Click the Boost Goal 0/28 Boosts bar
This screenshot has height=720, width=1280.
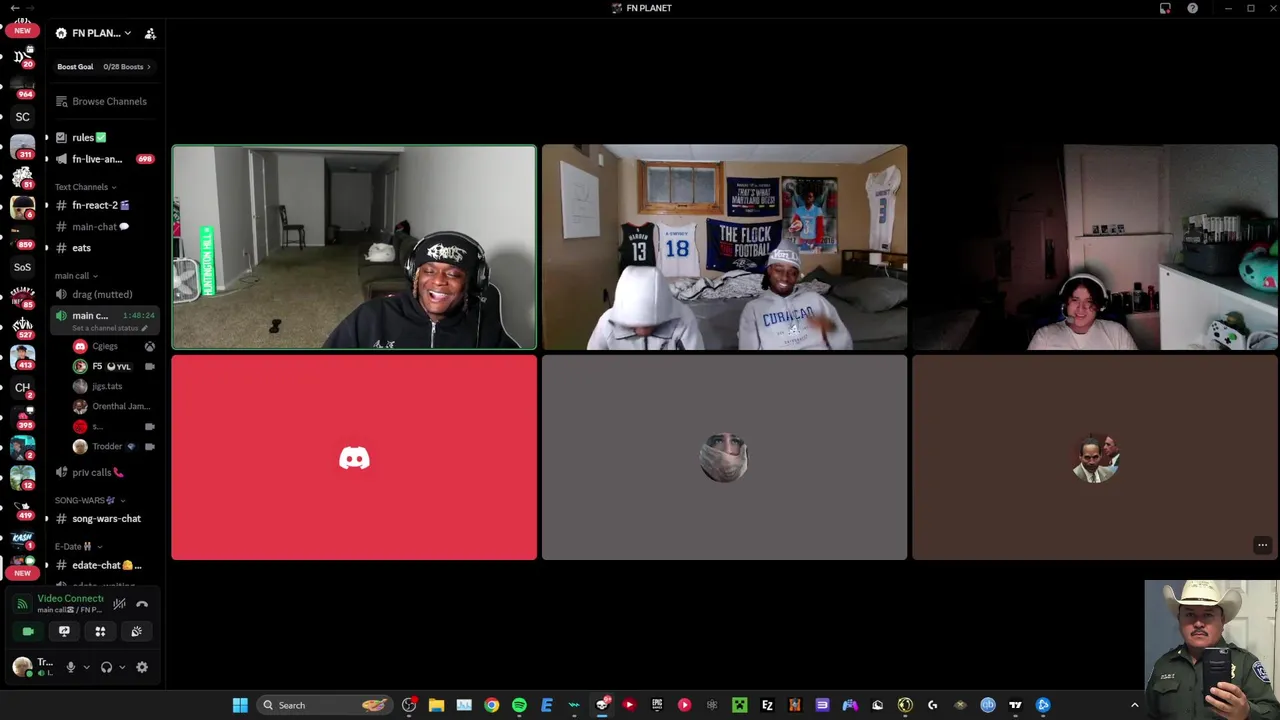pos(105,67)
